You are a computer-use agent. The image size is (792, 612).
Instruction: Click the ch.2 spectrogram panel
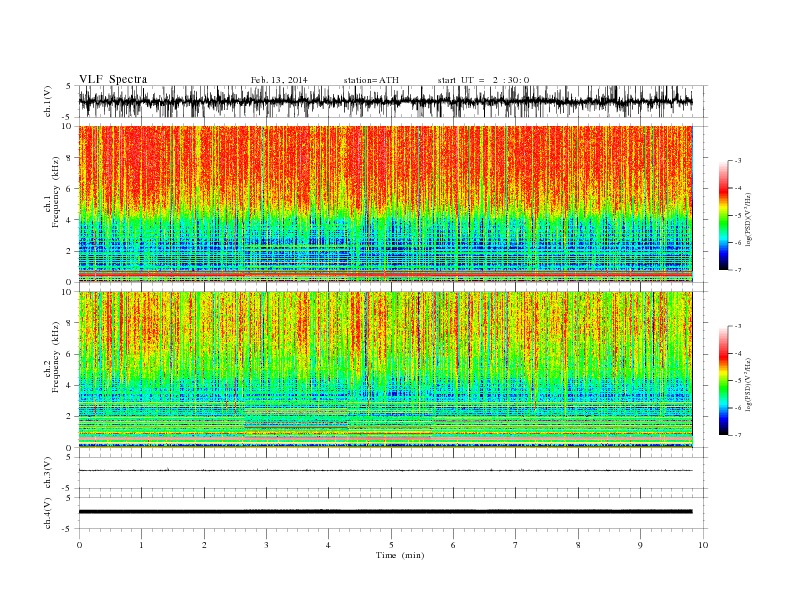click(x=385, y=369)
